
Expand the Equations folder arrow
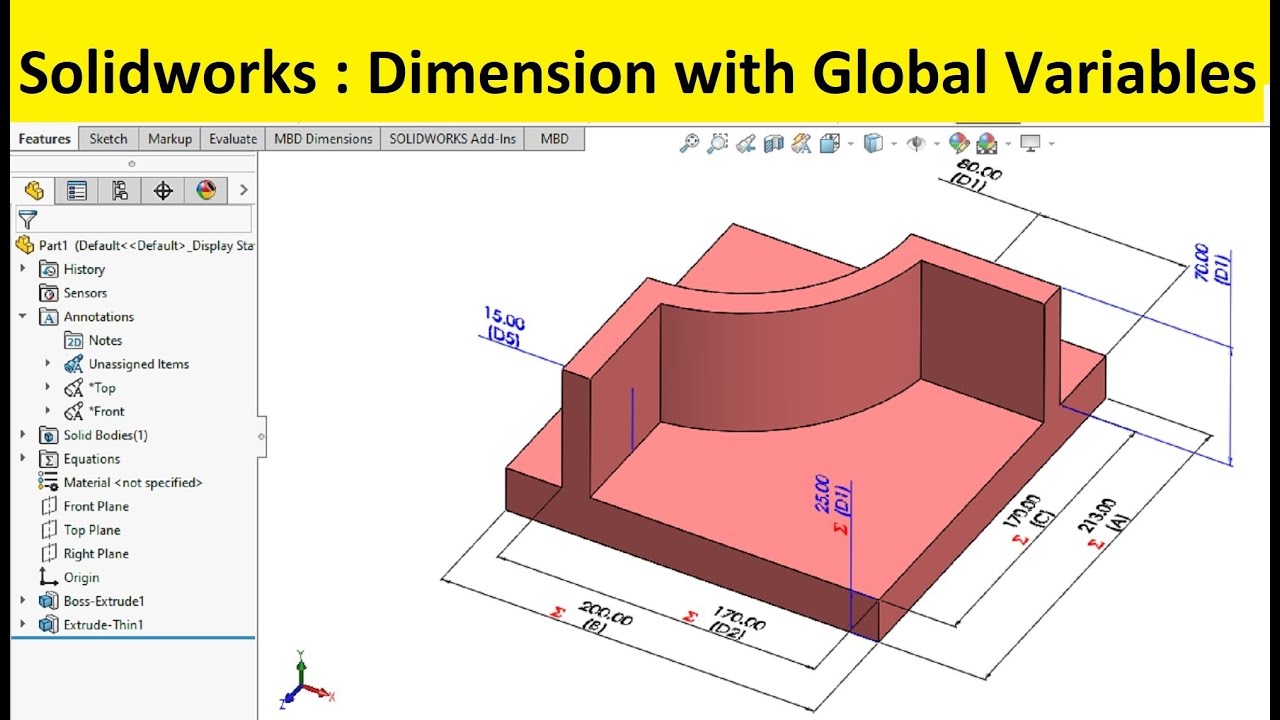(23, 459)
